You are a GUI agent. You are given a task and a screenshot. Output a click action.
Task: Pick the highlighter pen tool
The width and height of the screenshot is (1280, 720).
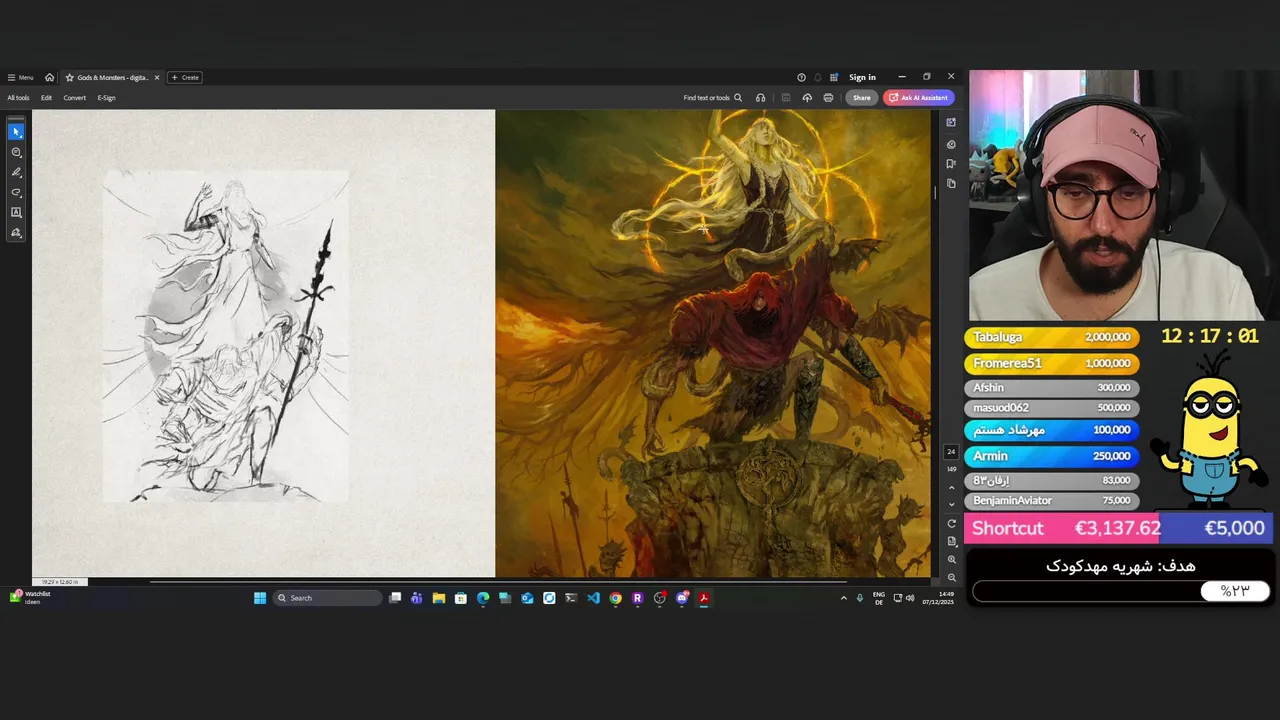[x=16, y=172]
